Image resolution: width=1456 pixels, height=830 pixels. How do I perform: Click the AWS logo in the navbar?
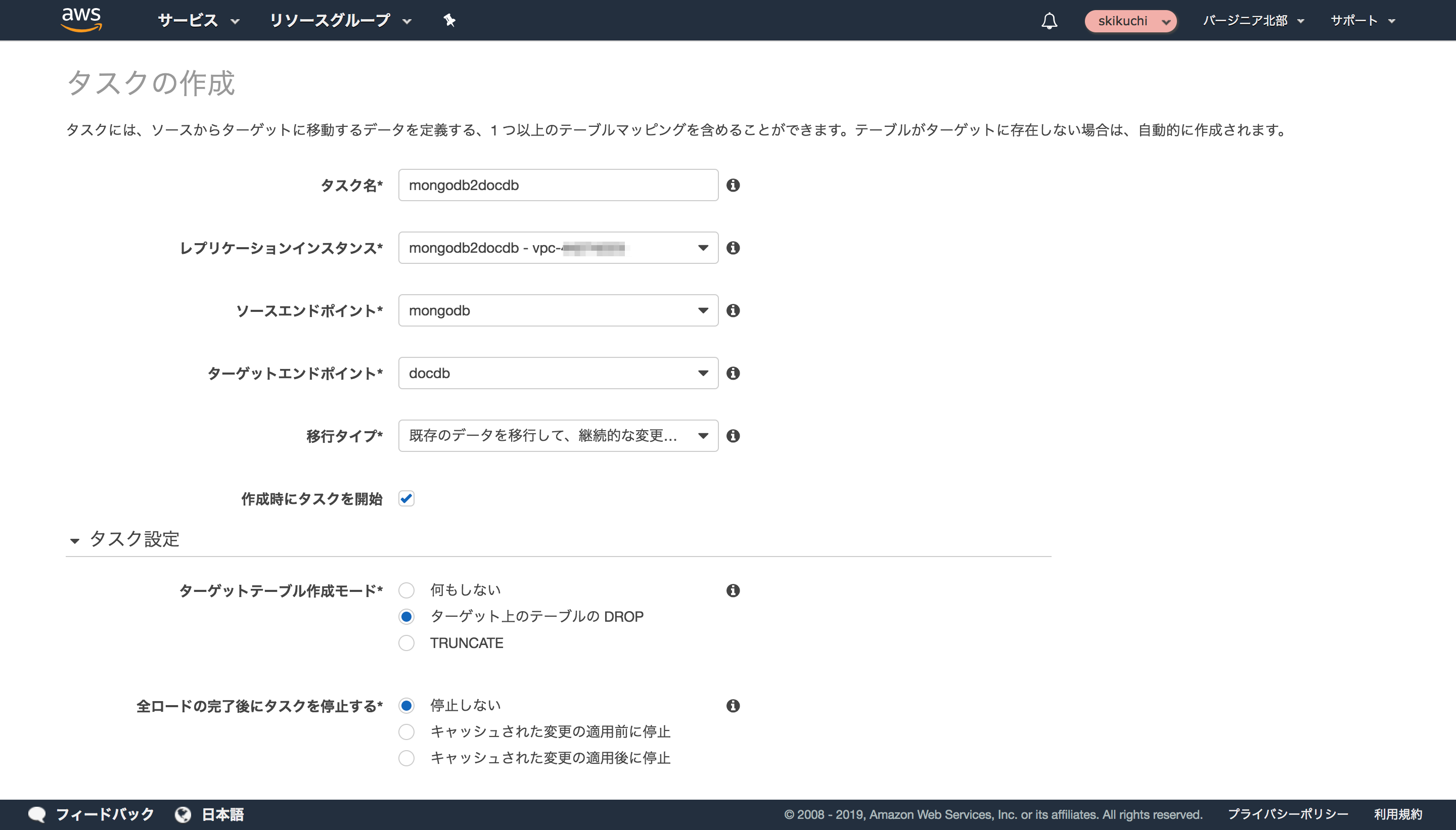(x=81, y=20)
